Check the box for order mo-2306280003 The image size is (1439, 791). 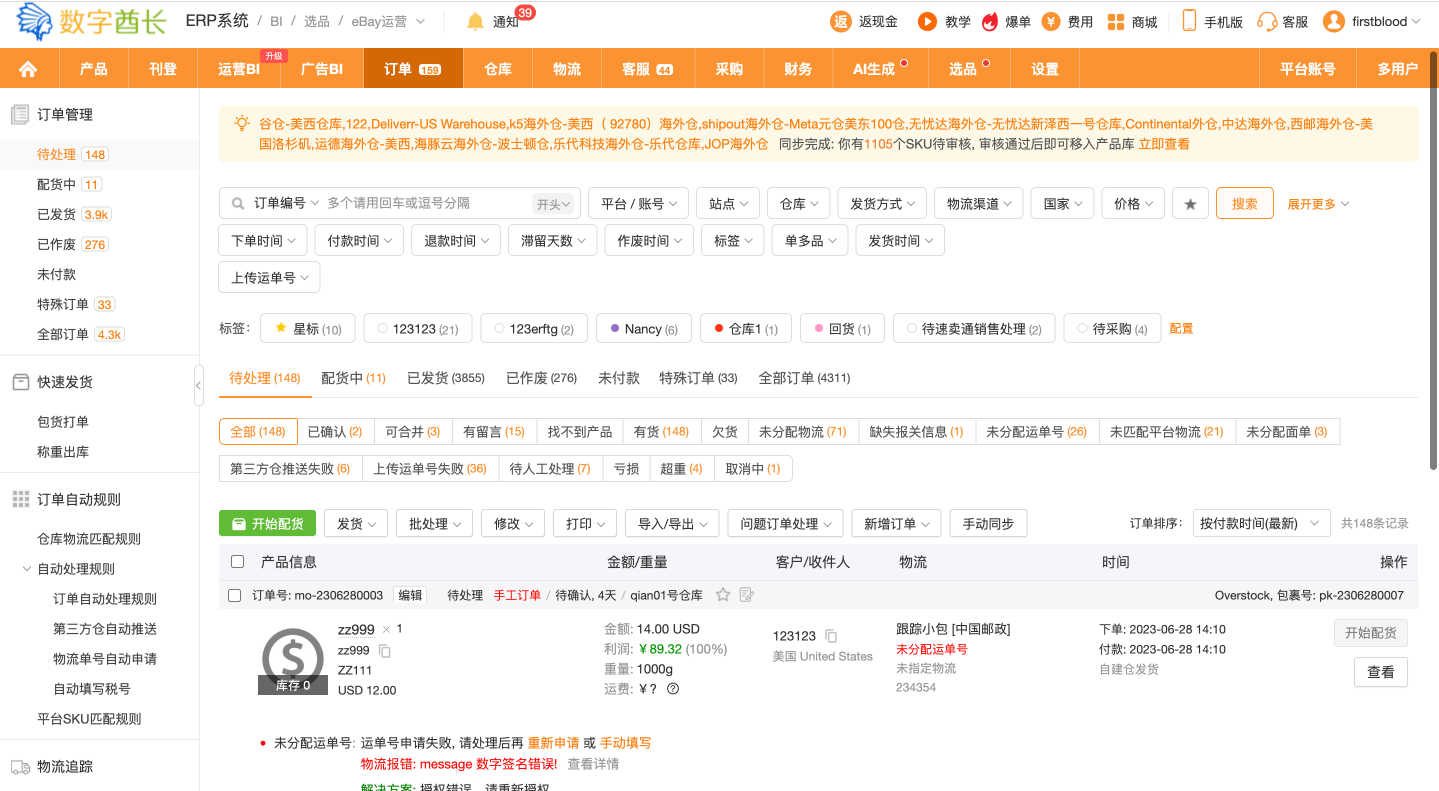(235, 596)
